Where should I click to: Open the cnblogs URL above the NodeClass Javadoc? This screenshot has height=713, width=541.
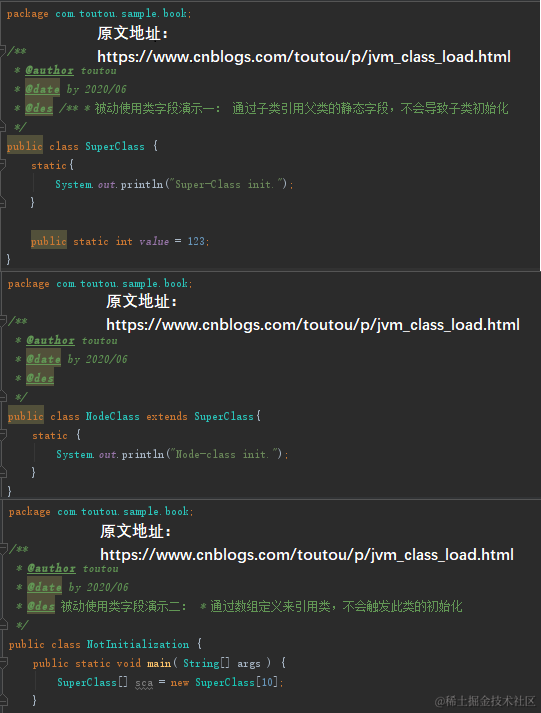313,325
